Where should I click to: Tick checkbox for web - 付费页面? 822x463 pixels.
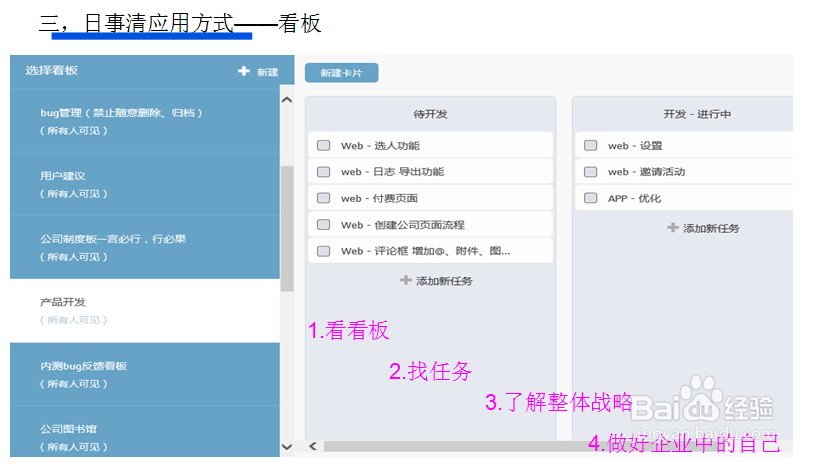tap(323, 198)
